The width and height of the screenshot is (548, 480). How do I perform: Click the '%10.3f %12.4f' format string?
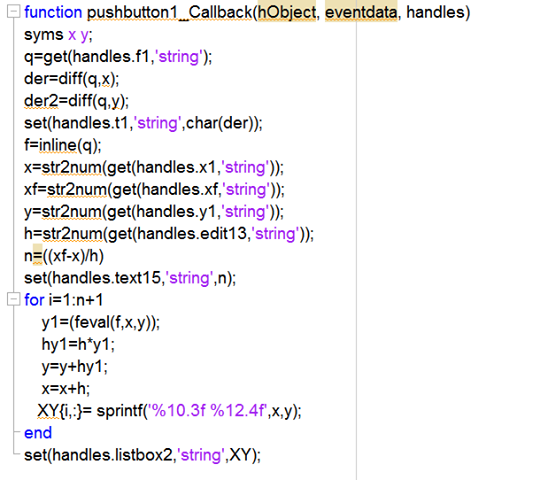tap(207, 411)
